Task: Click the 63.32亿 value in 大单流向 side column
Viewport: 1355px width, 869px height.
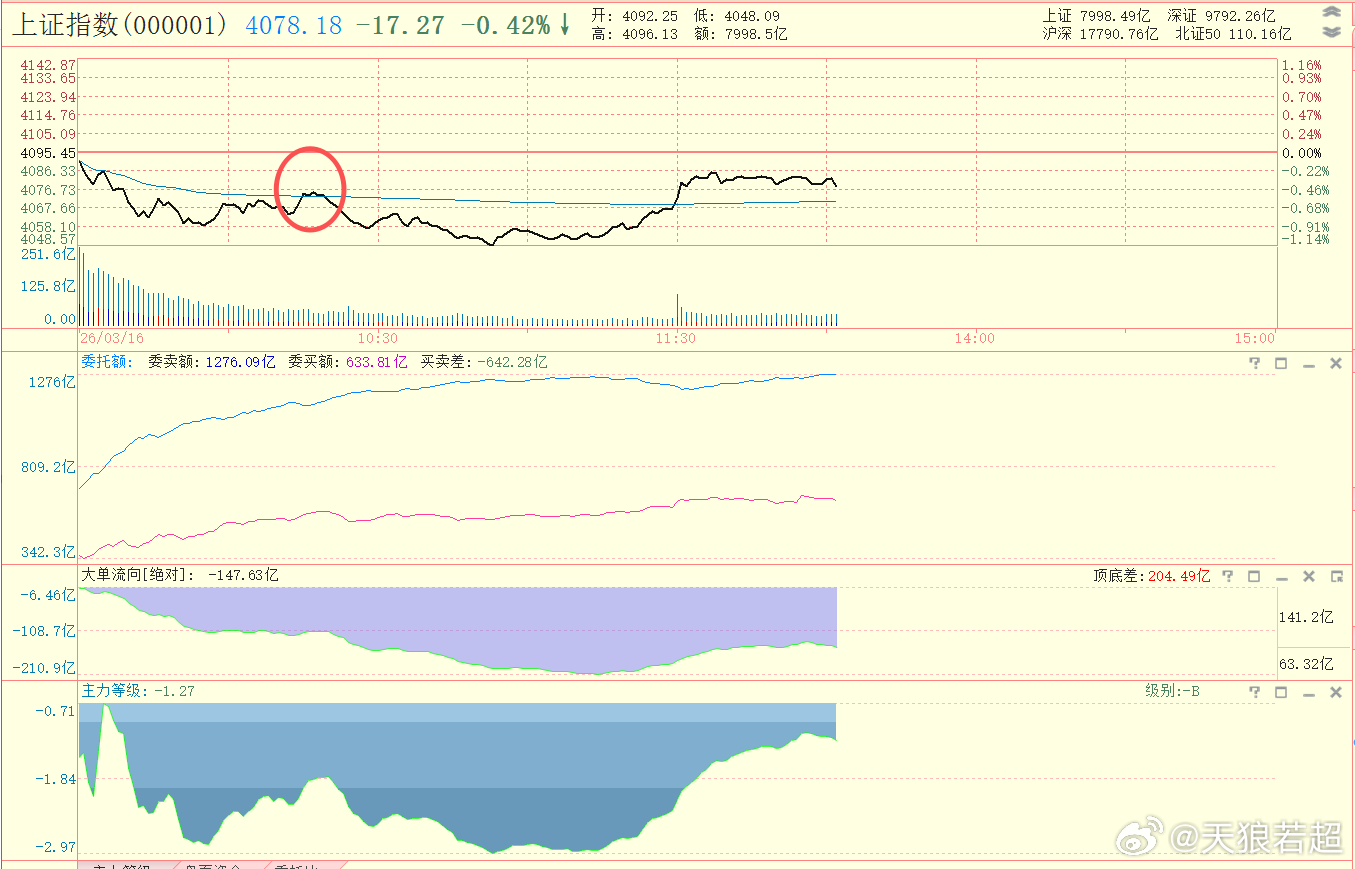Action: pos(1306,664)
